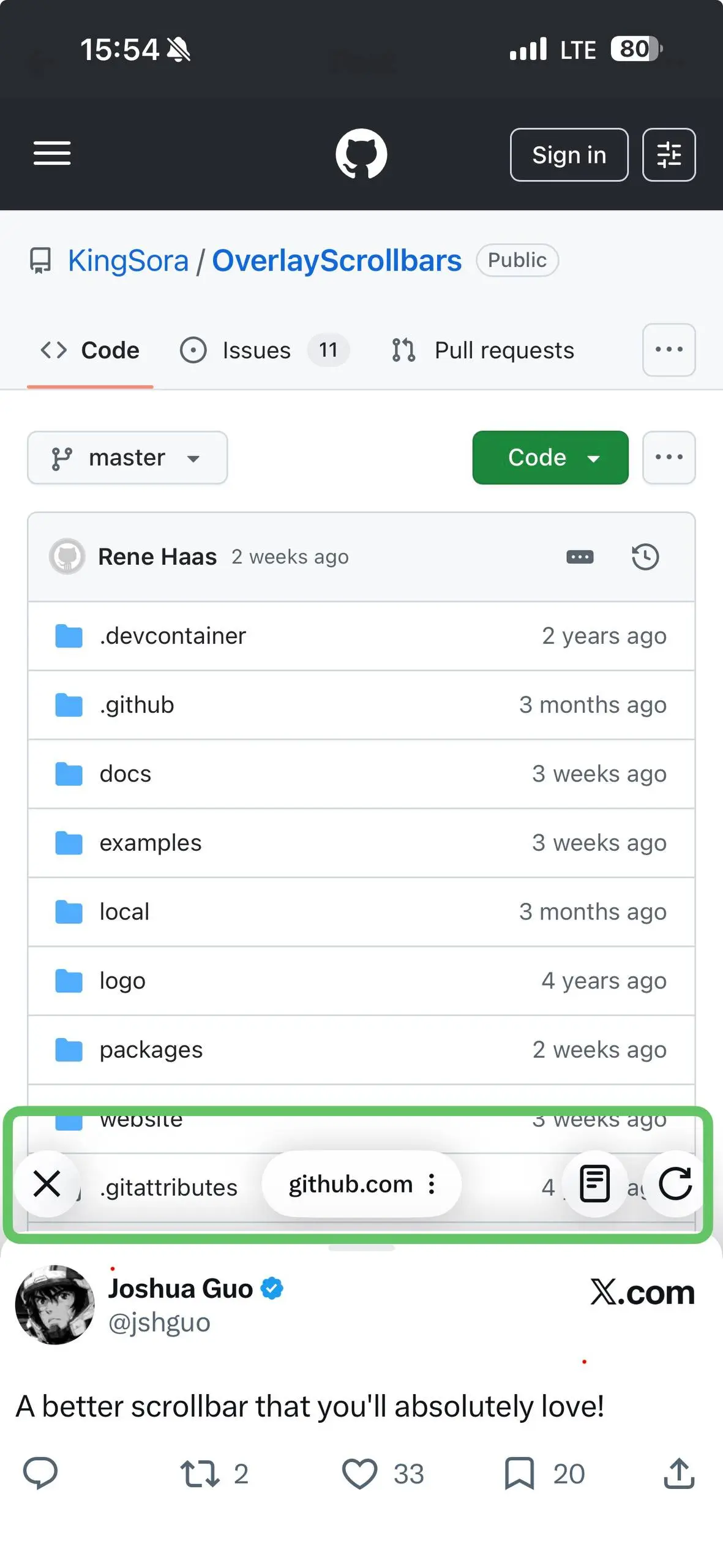Close the in-app browser with X

pyautogui.click(x=47, y=1183)
